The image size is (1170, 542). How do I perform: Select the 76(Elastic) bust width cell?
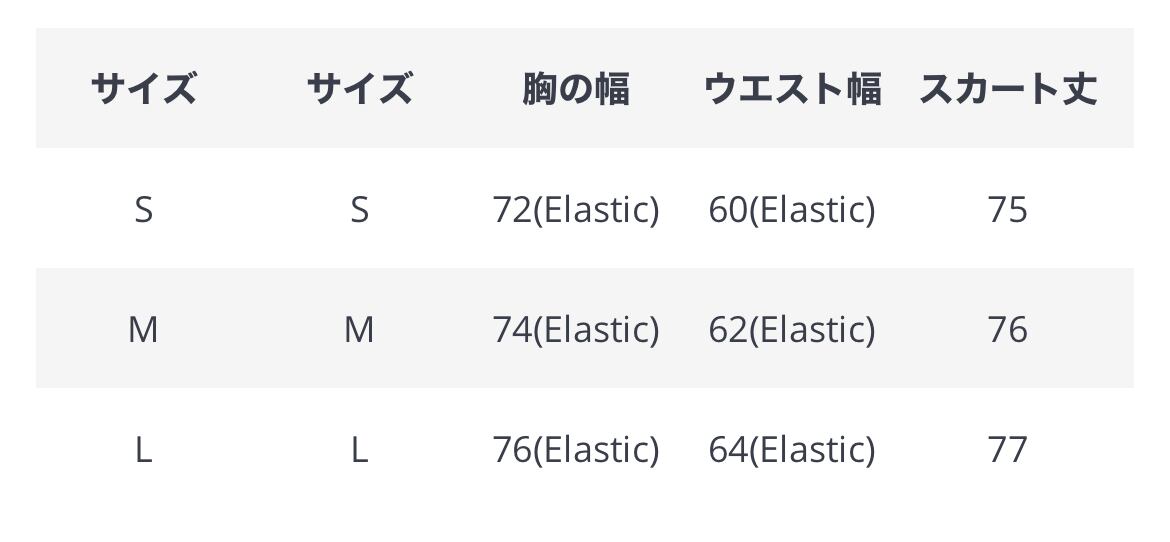575,449
